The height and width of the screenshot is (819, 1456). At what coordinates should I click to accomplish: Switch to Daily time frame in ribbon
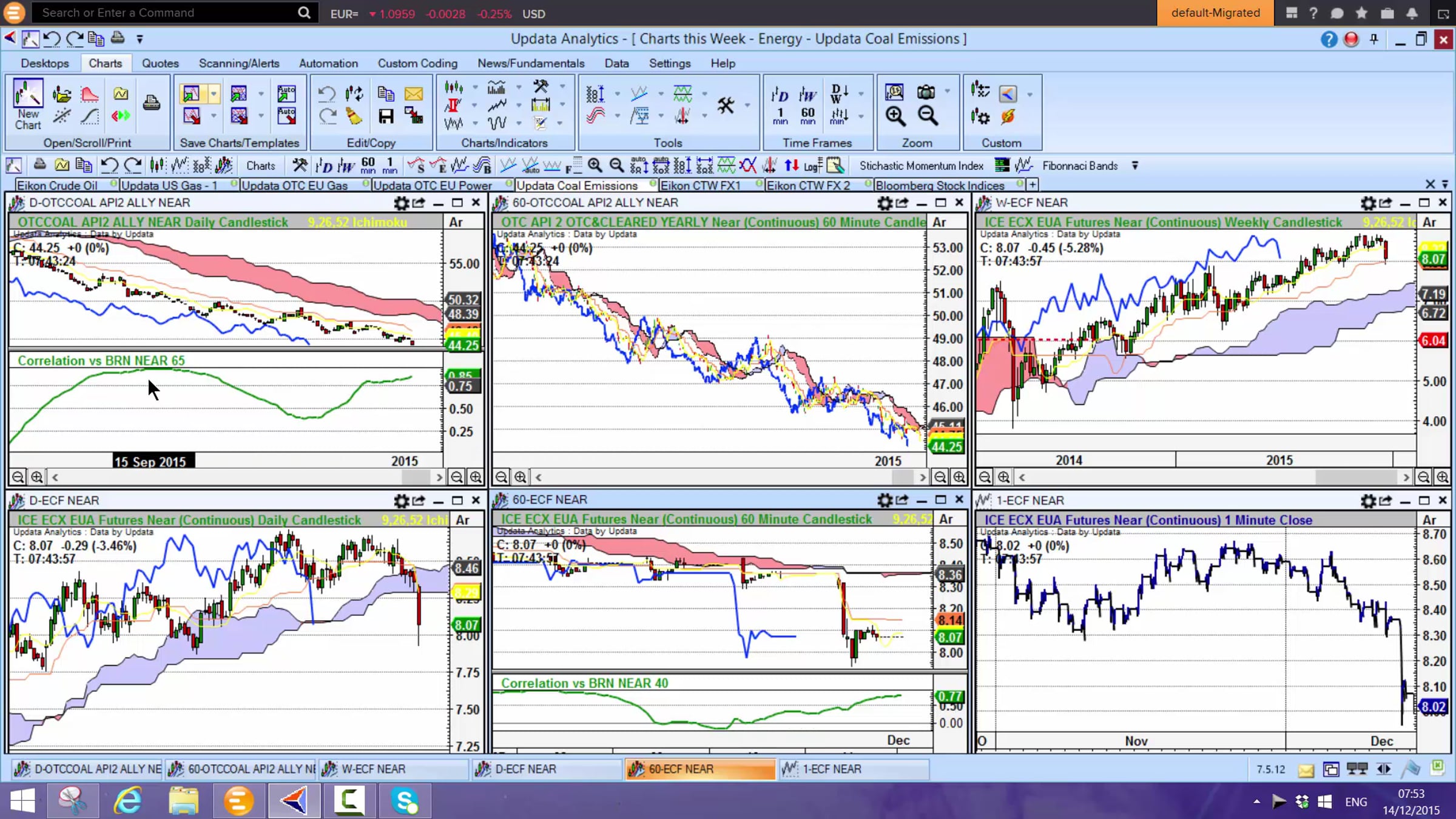[780, 95]
